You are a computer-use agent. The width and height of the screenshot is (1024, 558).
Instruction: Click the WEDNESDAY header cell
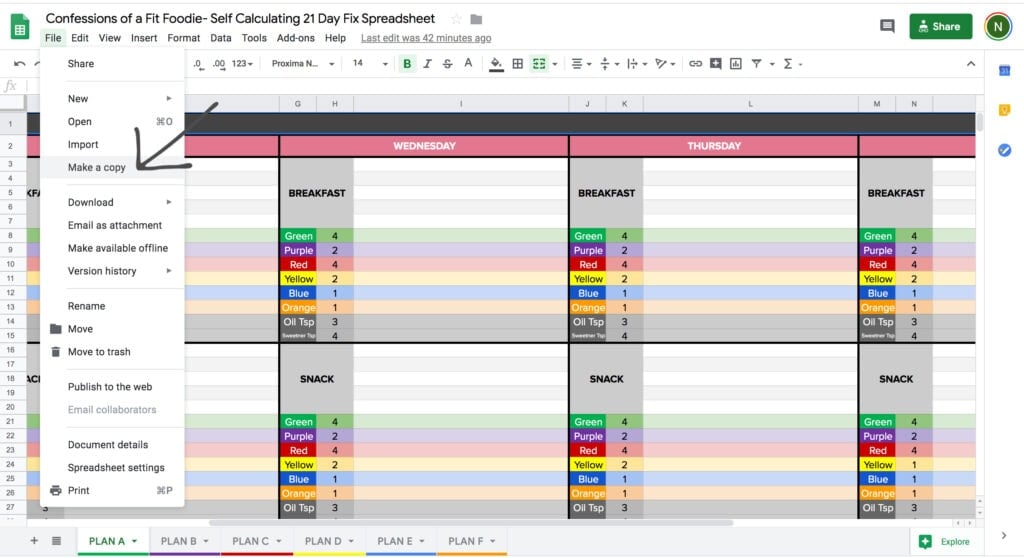pyautogui.click(x=424, y=146)
